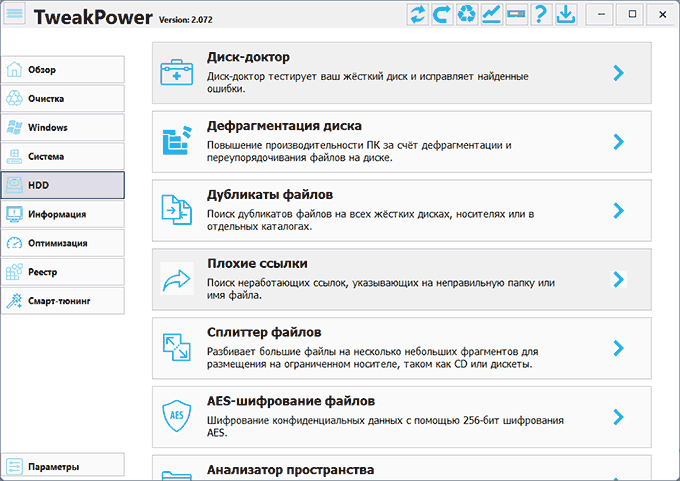Launch AES-шифрование файлов tool title
680x481 pixels.
point(291,401)
